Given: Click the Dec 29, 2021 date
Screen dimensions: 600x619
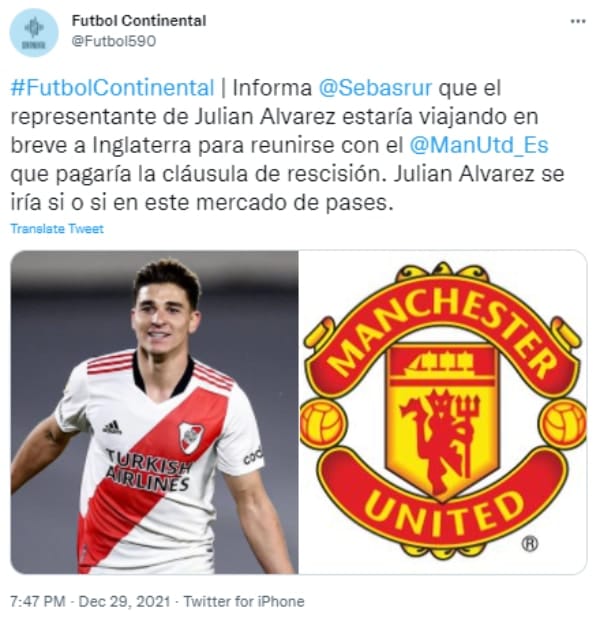Looking at the screenshot, I should pyautogui.click(x=124, y=602).
